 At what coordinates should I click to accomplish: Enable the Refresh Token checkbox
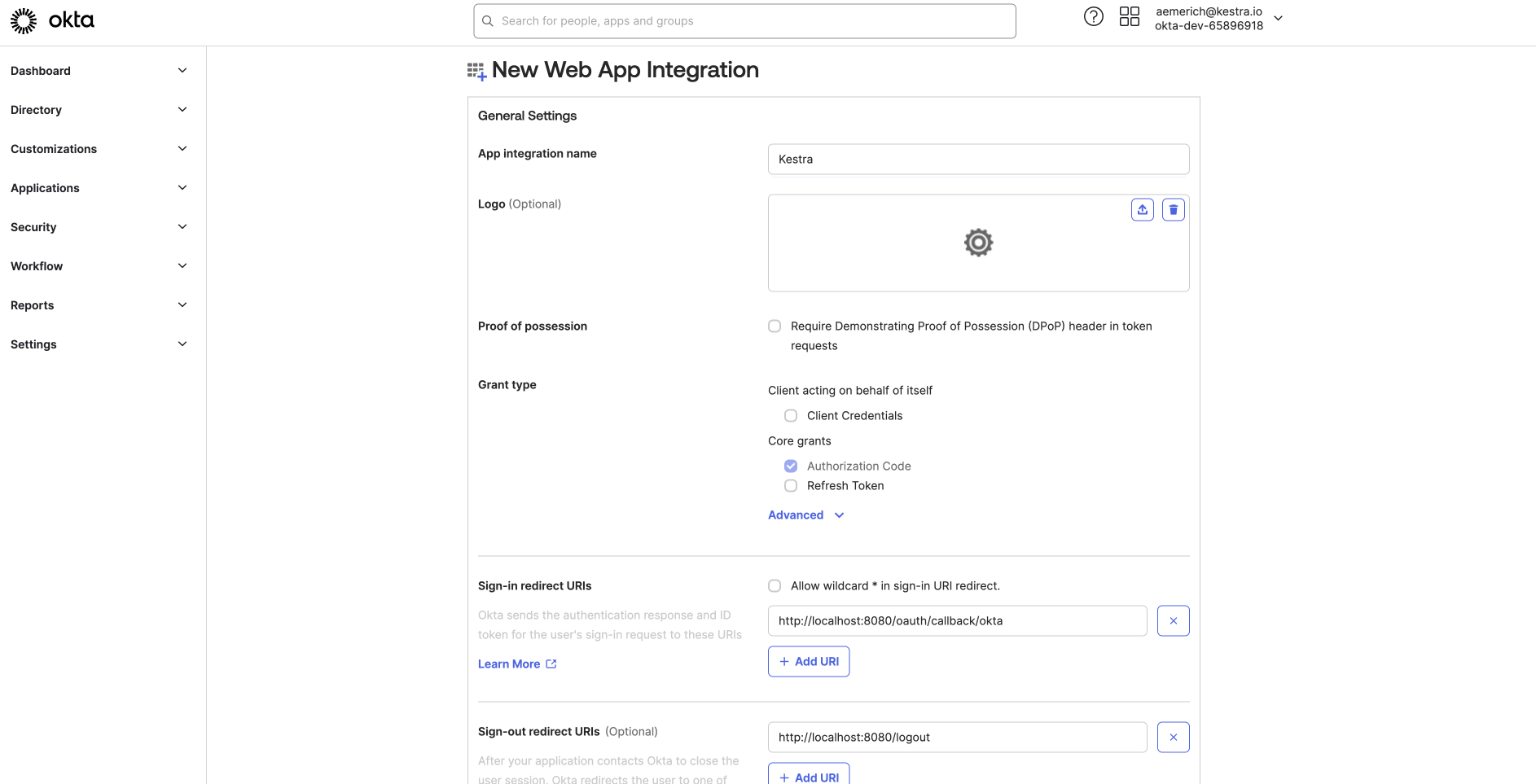791,486
